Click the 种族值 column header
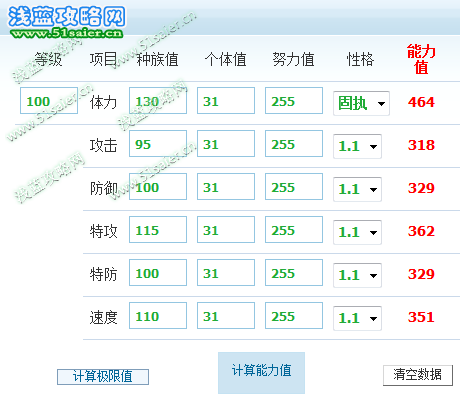 (x=157, y=60)
